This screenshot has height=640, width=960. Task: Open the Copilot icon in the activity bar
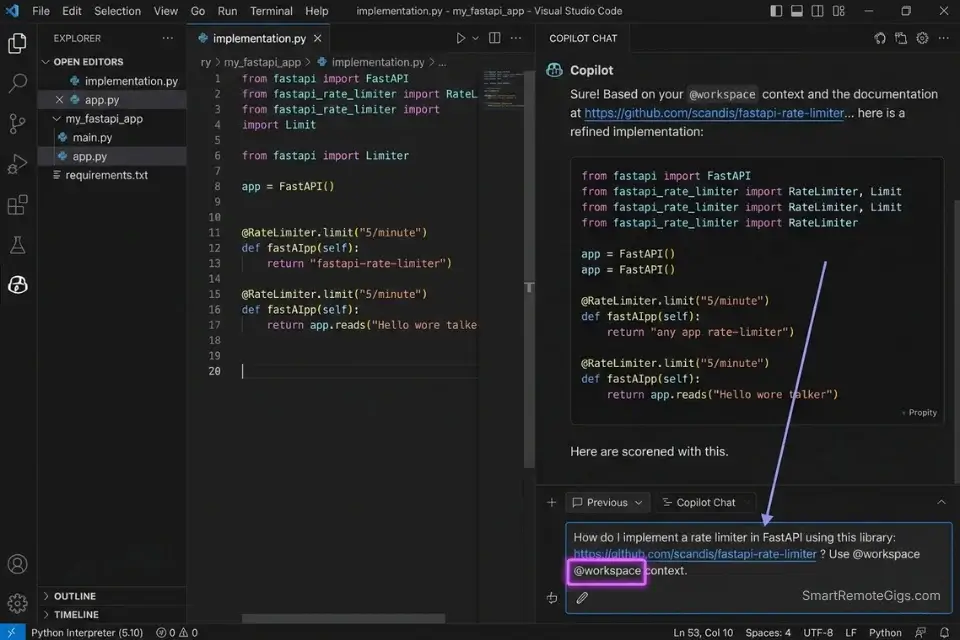(x=17, y=285)
